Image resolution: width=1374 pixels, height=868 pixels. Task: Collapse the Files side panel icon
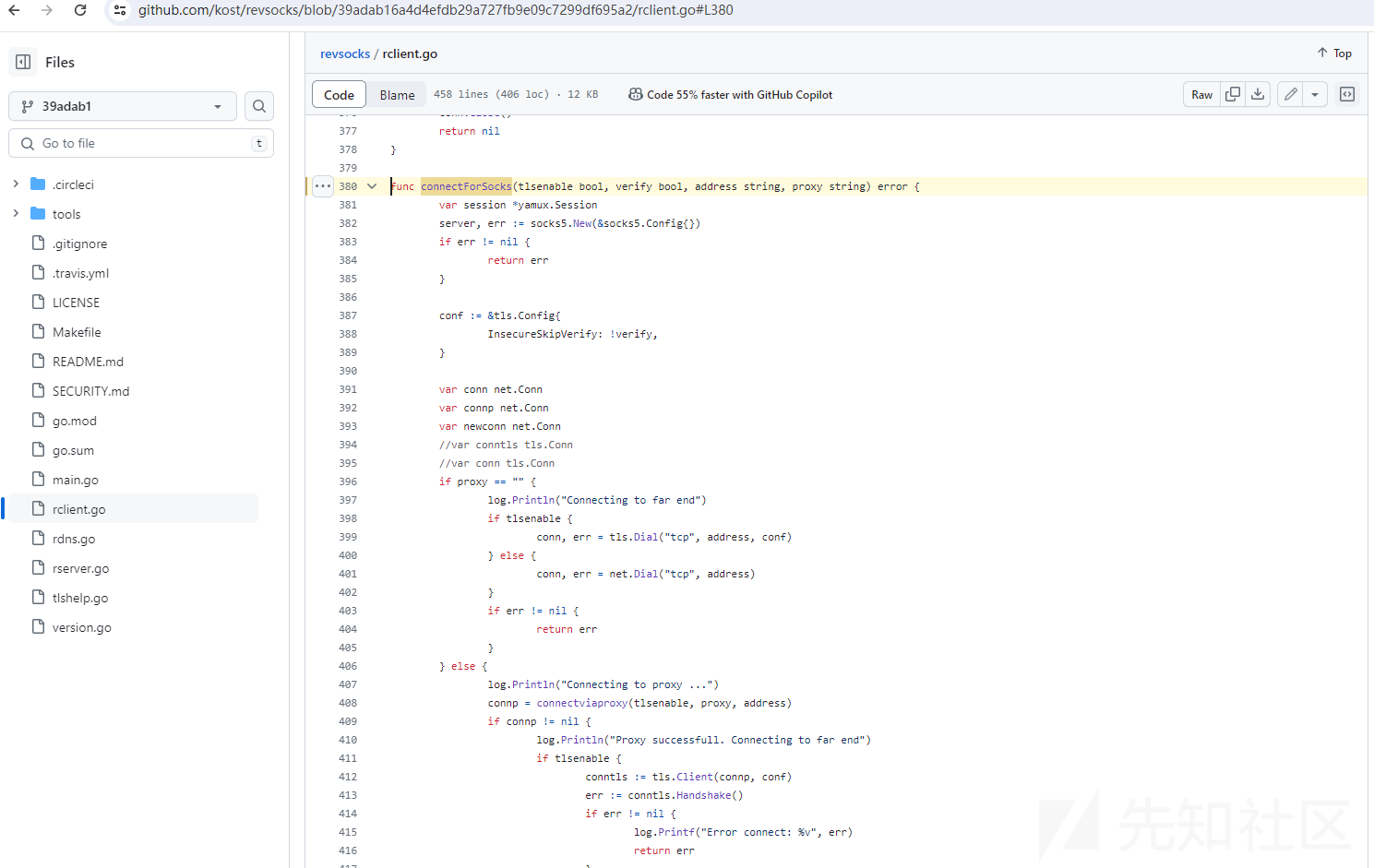(x=23, y=62)
